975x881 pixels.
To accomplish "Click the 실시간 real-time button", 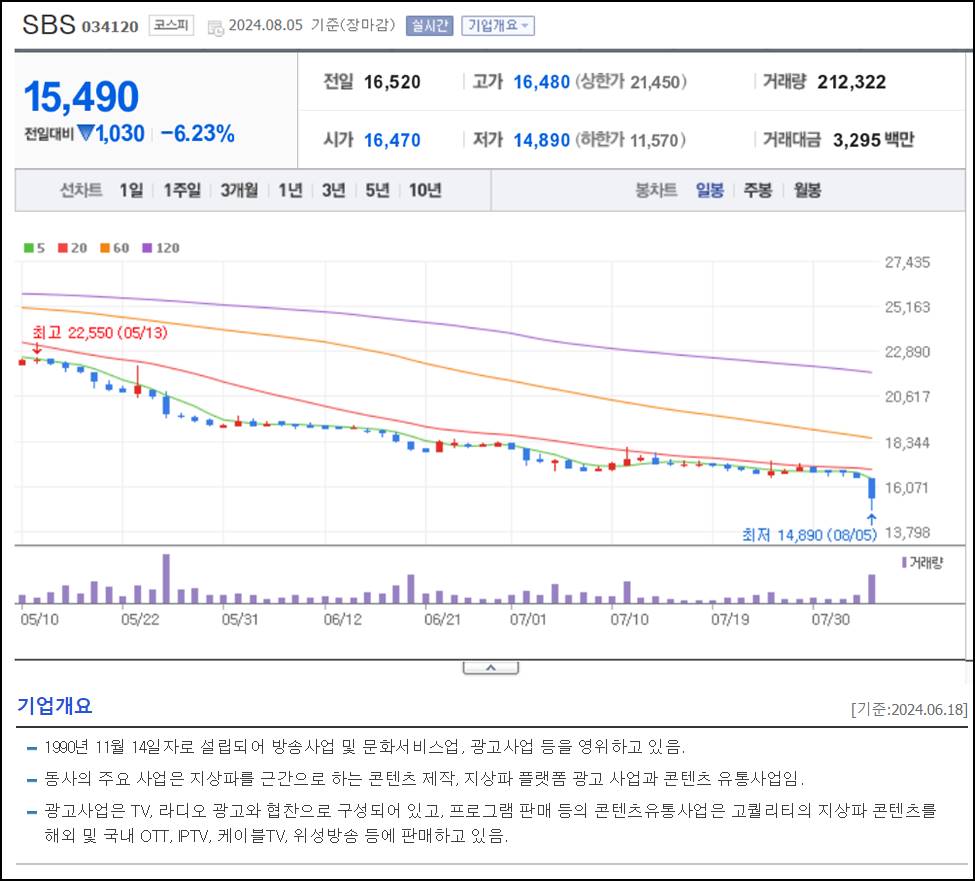I will 429,25.
